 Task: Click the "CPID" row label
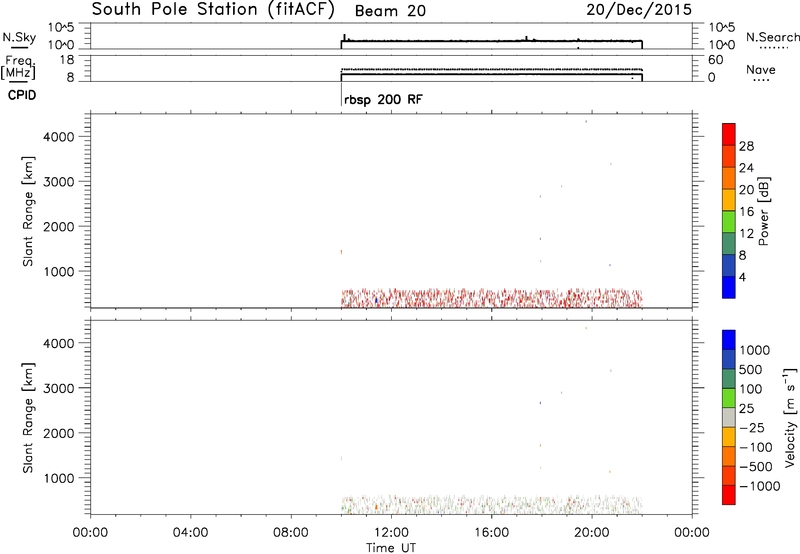tap(22, 95)
